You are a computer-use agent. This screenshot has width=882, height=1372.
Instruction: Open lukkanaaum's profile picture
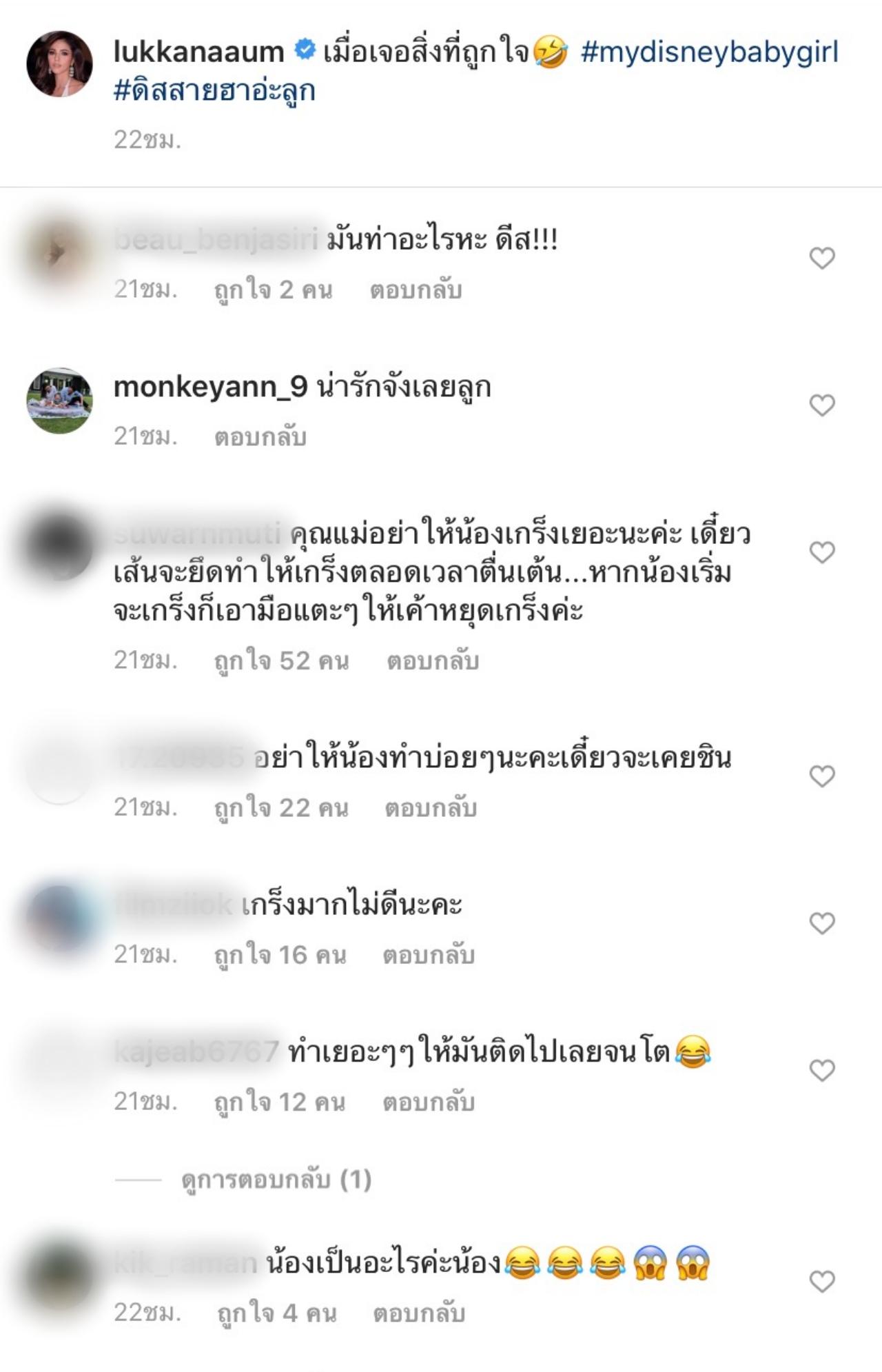click(60, 63)
